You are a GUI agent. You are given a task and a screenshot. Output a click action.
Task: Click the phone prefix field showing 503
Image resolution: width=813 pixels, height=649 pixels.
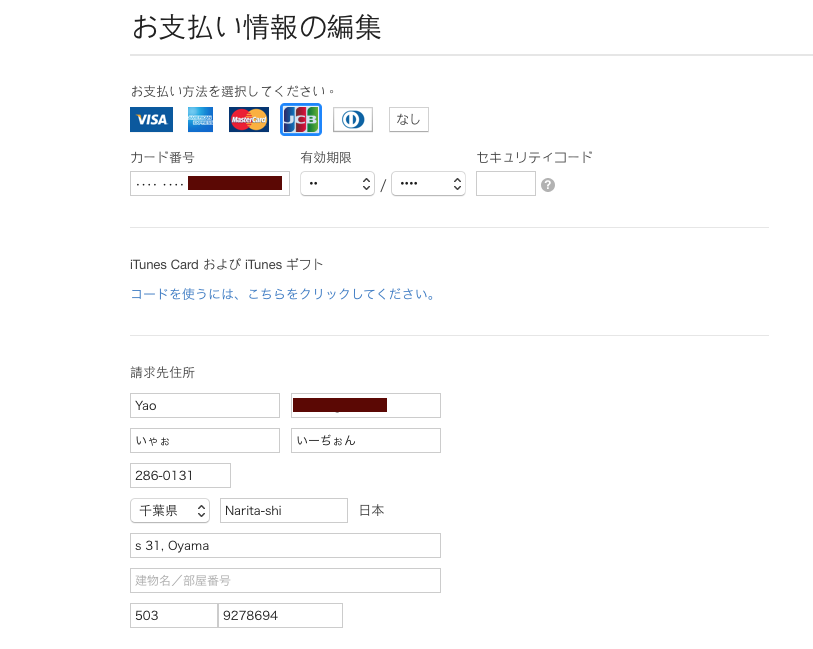click(173, 615)
